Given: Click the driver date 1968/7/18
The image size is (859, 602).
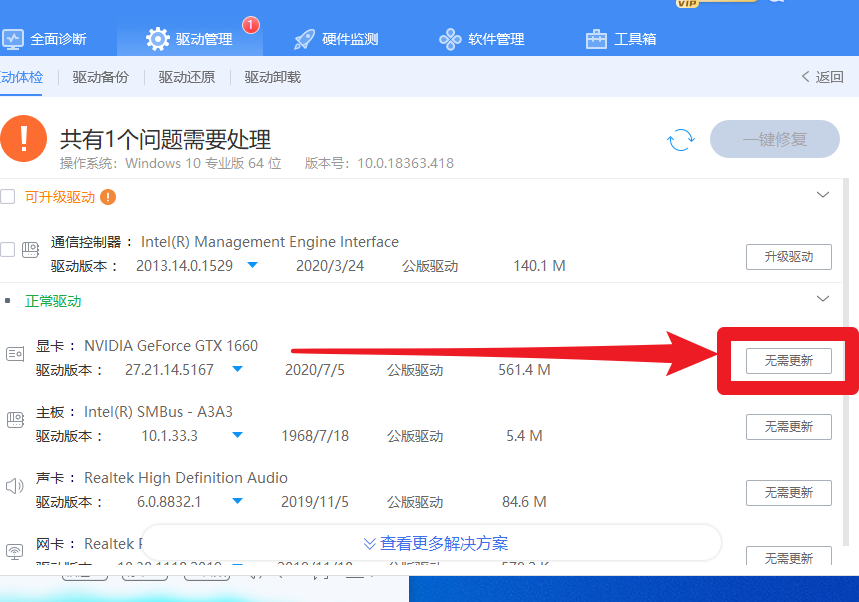Looking at the screenshot, I should (x=315, y=435).
